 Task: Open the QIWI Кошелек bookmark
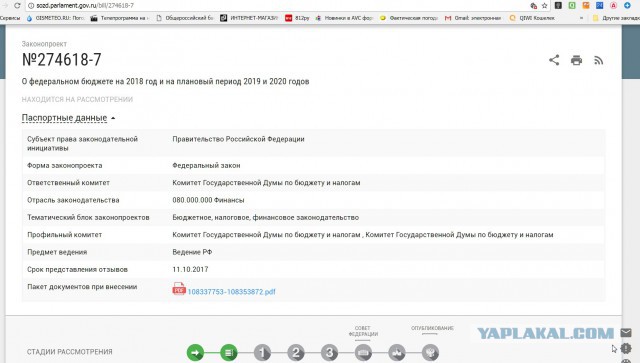532,18
